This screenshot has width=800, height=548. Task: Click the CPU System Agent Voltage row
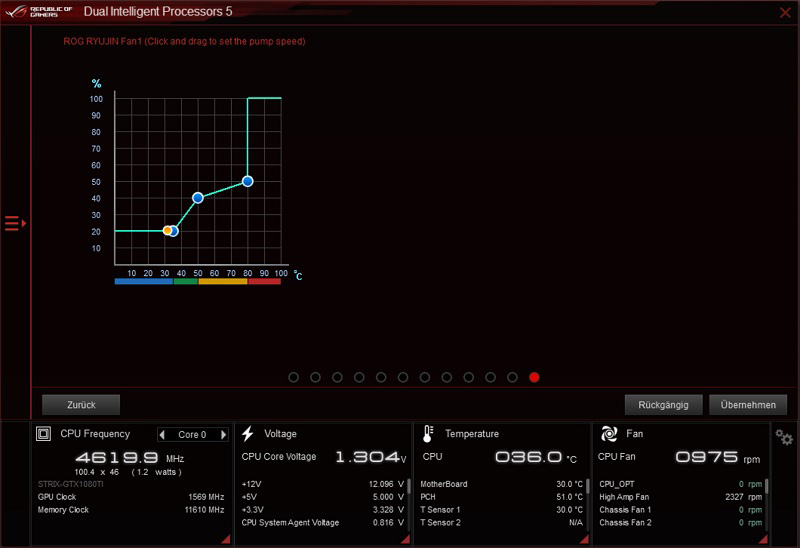click(322, 522)
